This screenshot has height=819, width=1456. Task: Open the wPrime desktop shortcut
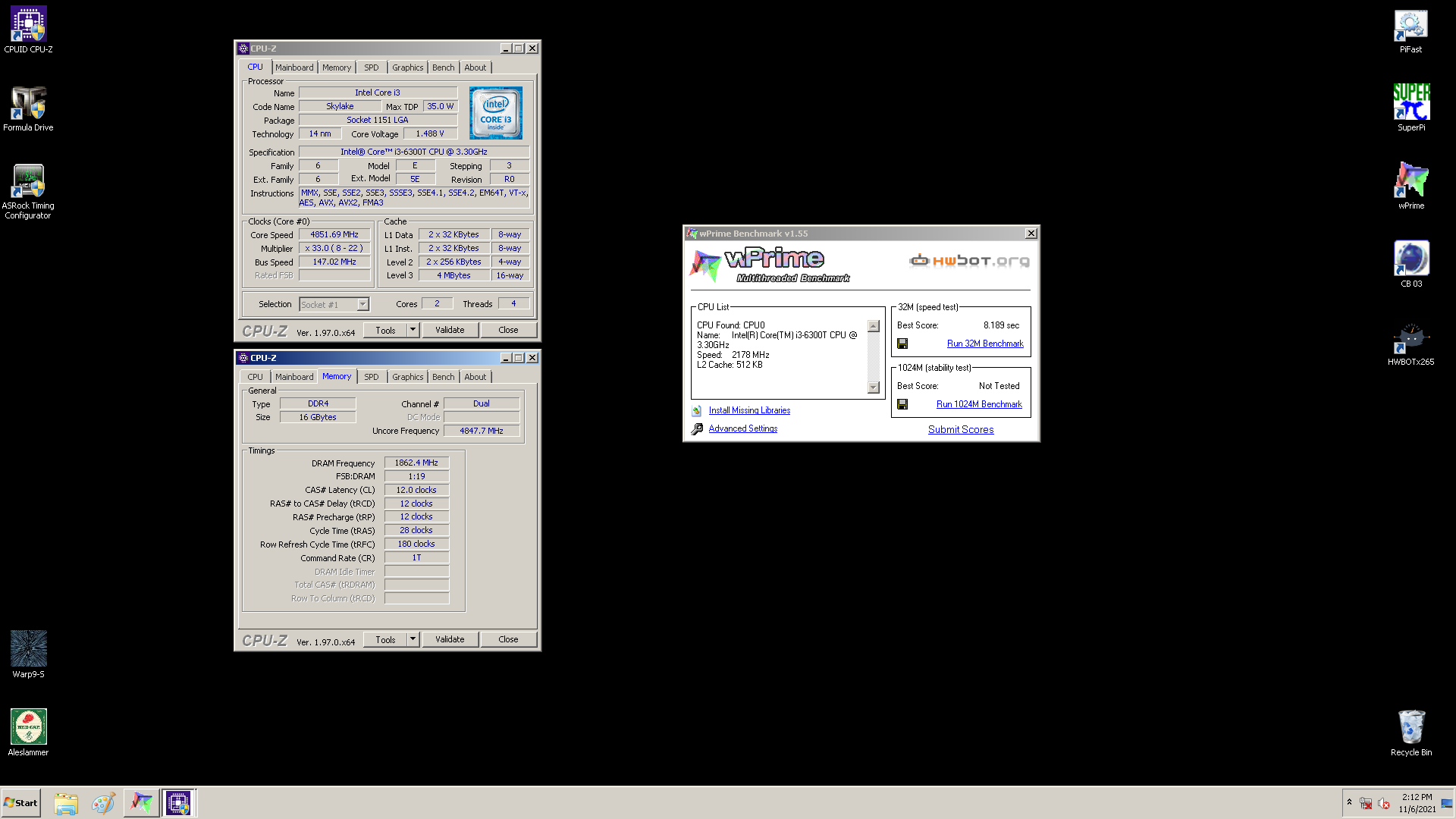tap(1410, 186)
